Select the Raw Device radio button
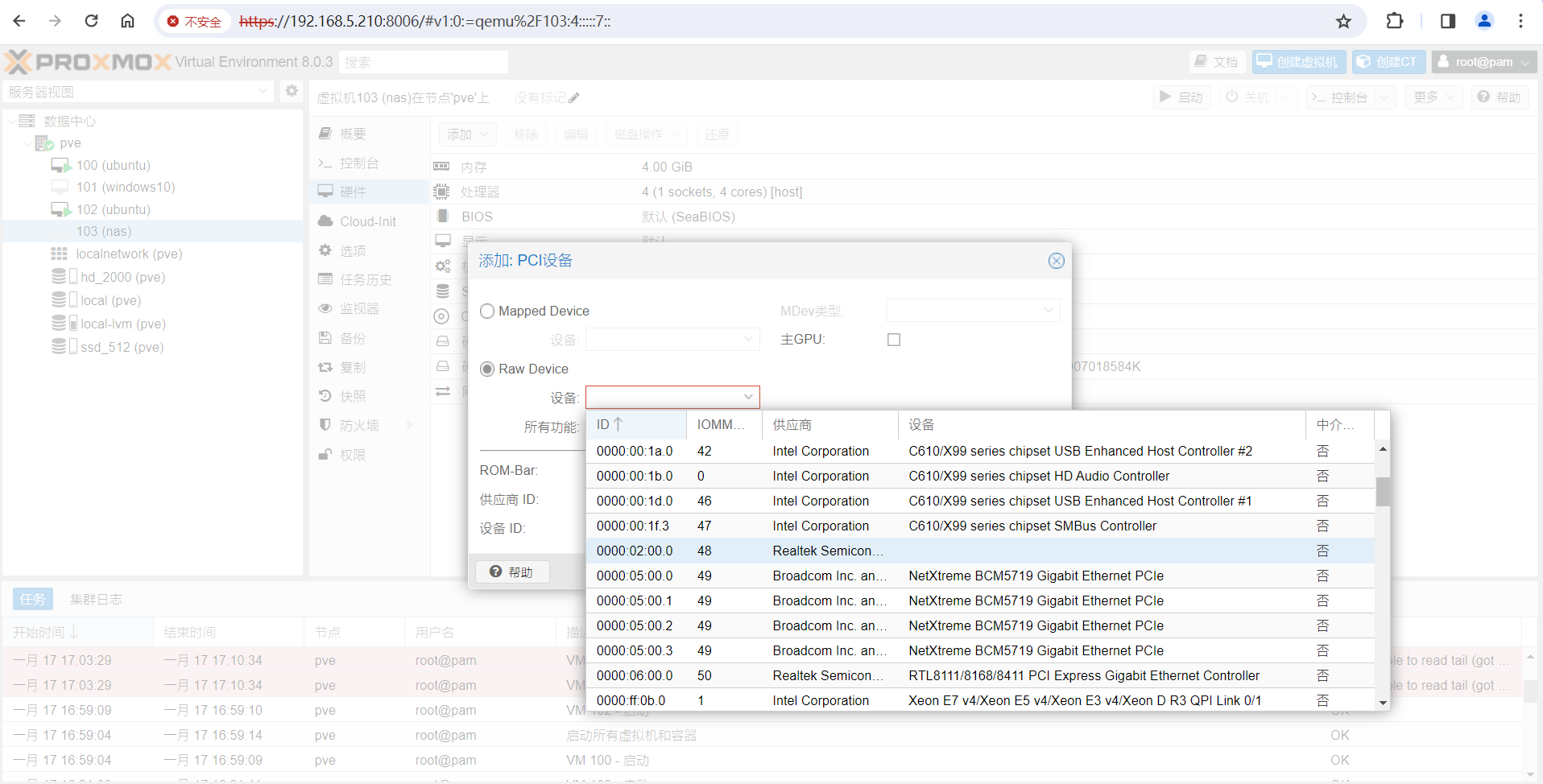The width and height of the screenshot is (1543, 784). click(x=487, y=369)
